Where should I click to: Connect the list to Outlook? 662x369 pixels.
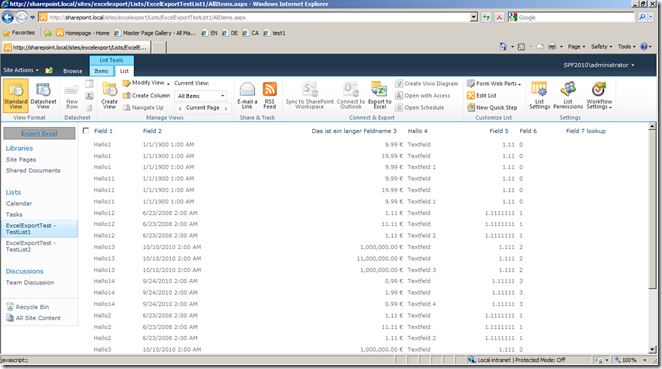(351, 95)
